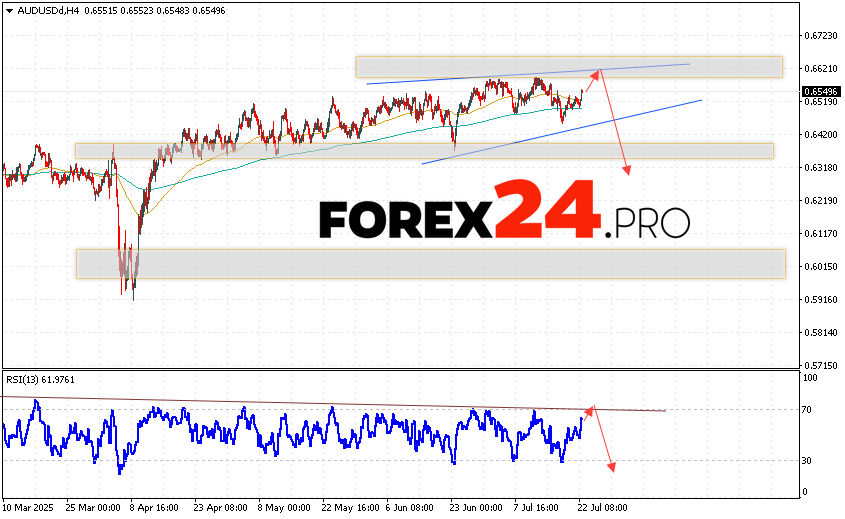Click the 0.67230 price axis label
This screenshot has width=845, height=519.
pyautogui.click(x=819, y=35)
